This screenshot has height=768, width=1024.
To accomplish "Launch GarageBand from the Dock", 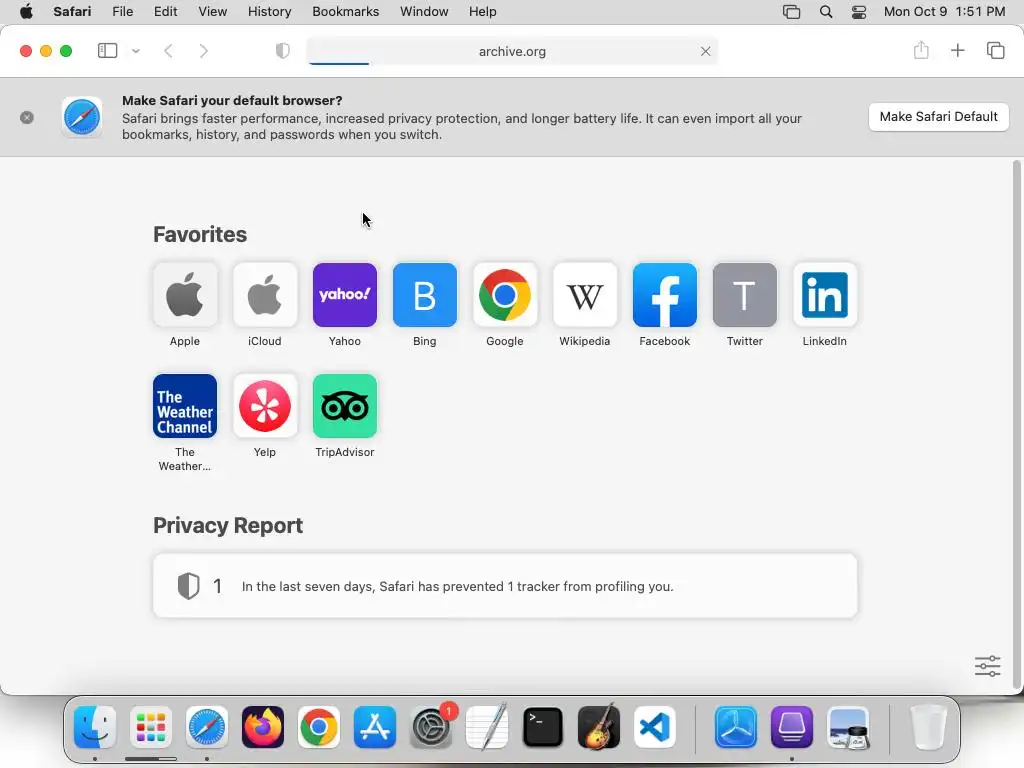I will pyautogui.click(x=599, y=727).
